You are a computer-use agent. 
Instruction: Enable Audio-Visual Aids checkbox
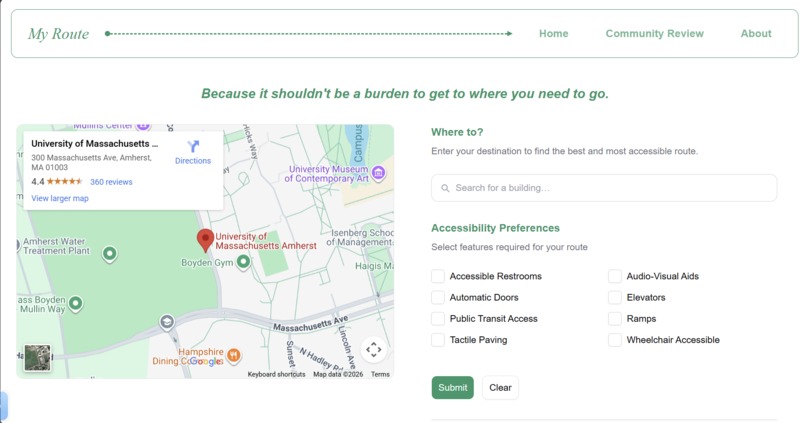click(615, 276)
